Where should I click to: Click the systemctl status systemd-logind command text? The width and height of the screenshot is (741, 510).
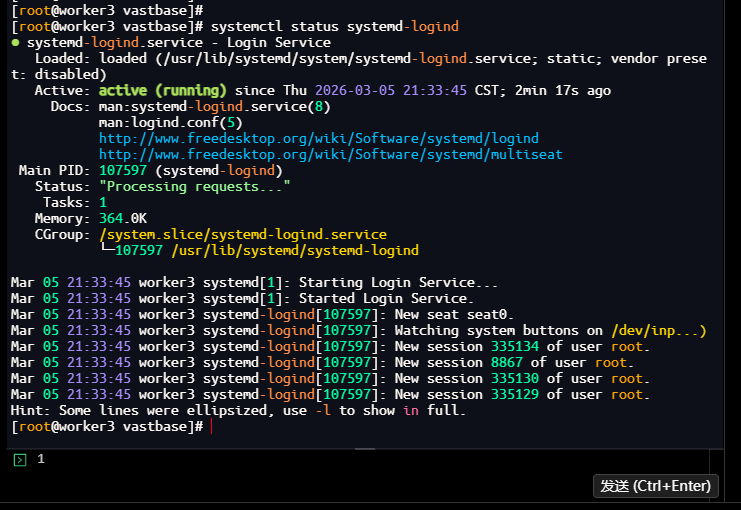(335, 26)
